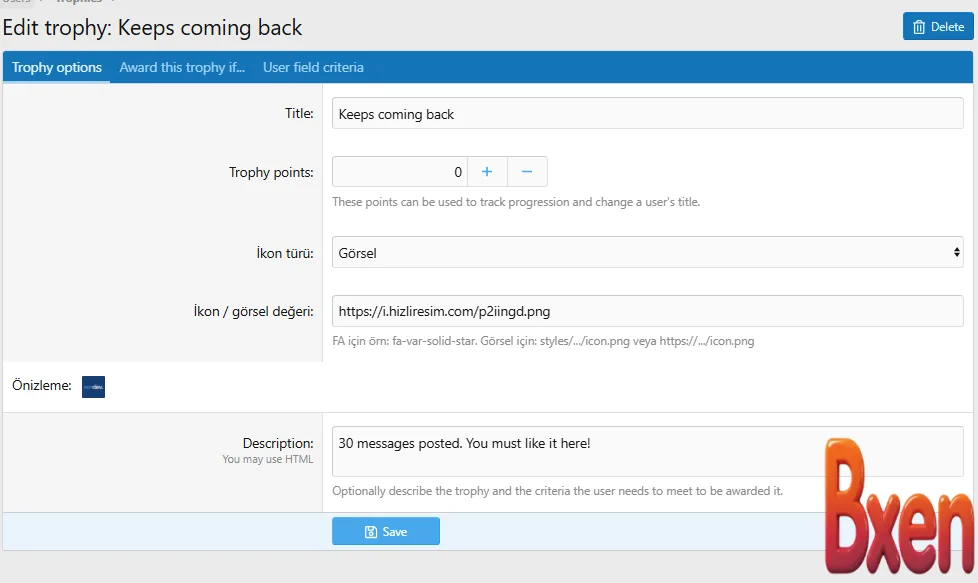The image size is (978, 583).
Task: Switch to the Trophy options tab
Action: (x=57, y=68)
